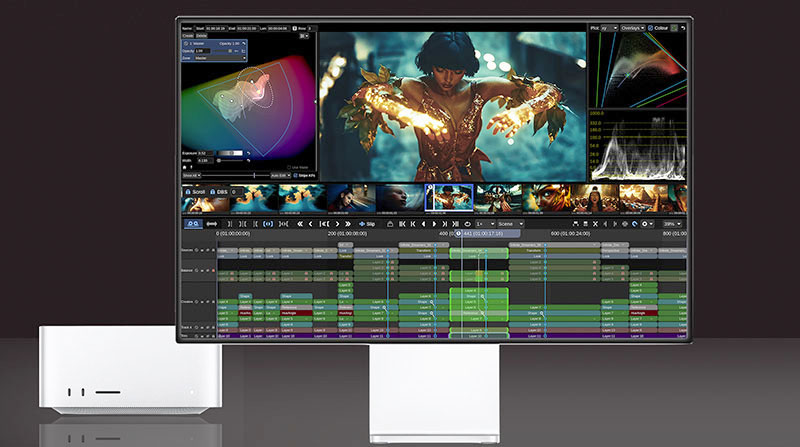
Task: Click the reset arrow at scope panel corner
Action: tap(683, 28)
